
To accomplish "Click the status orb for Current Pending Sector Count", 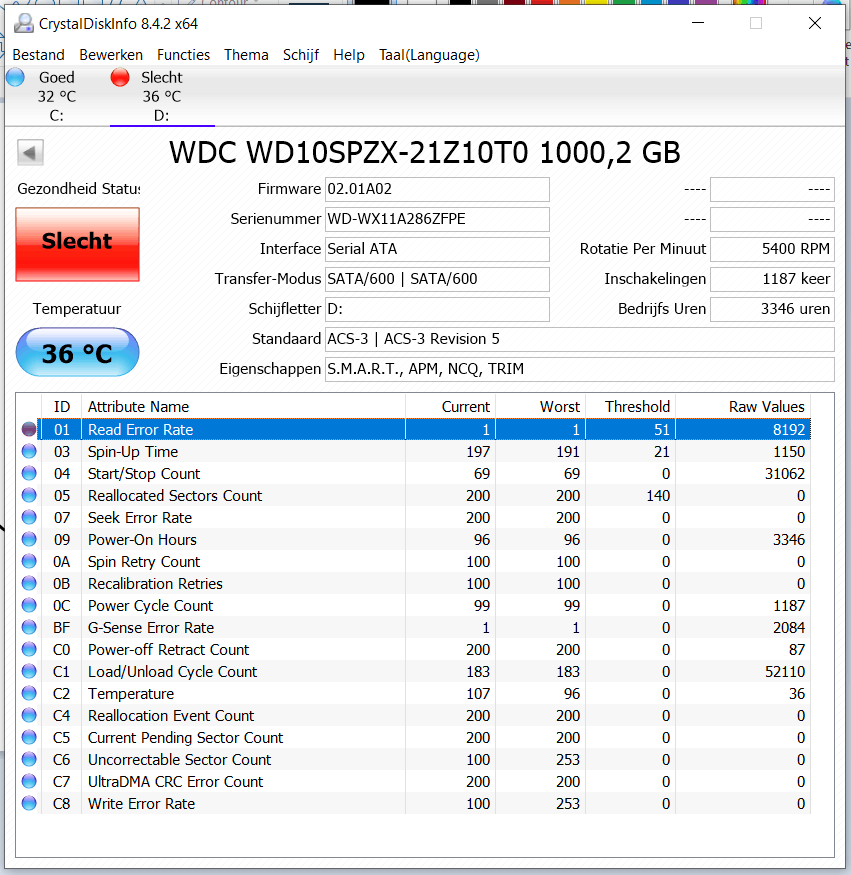I will [x=29, y=738].
